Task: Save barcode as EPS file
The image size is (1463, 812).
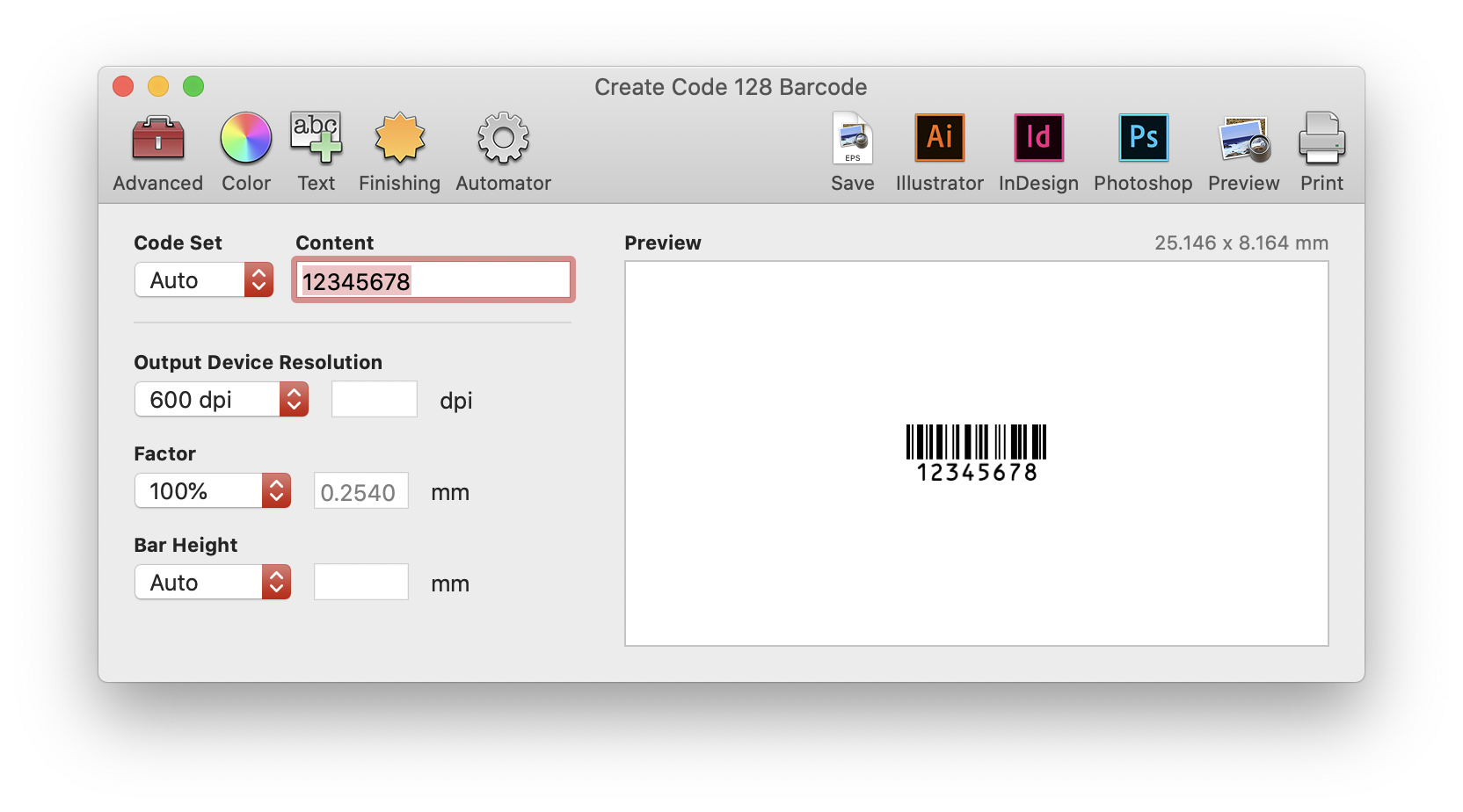Action: (x=853, y=152)
